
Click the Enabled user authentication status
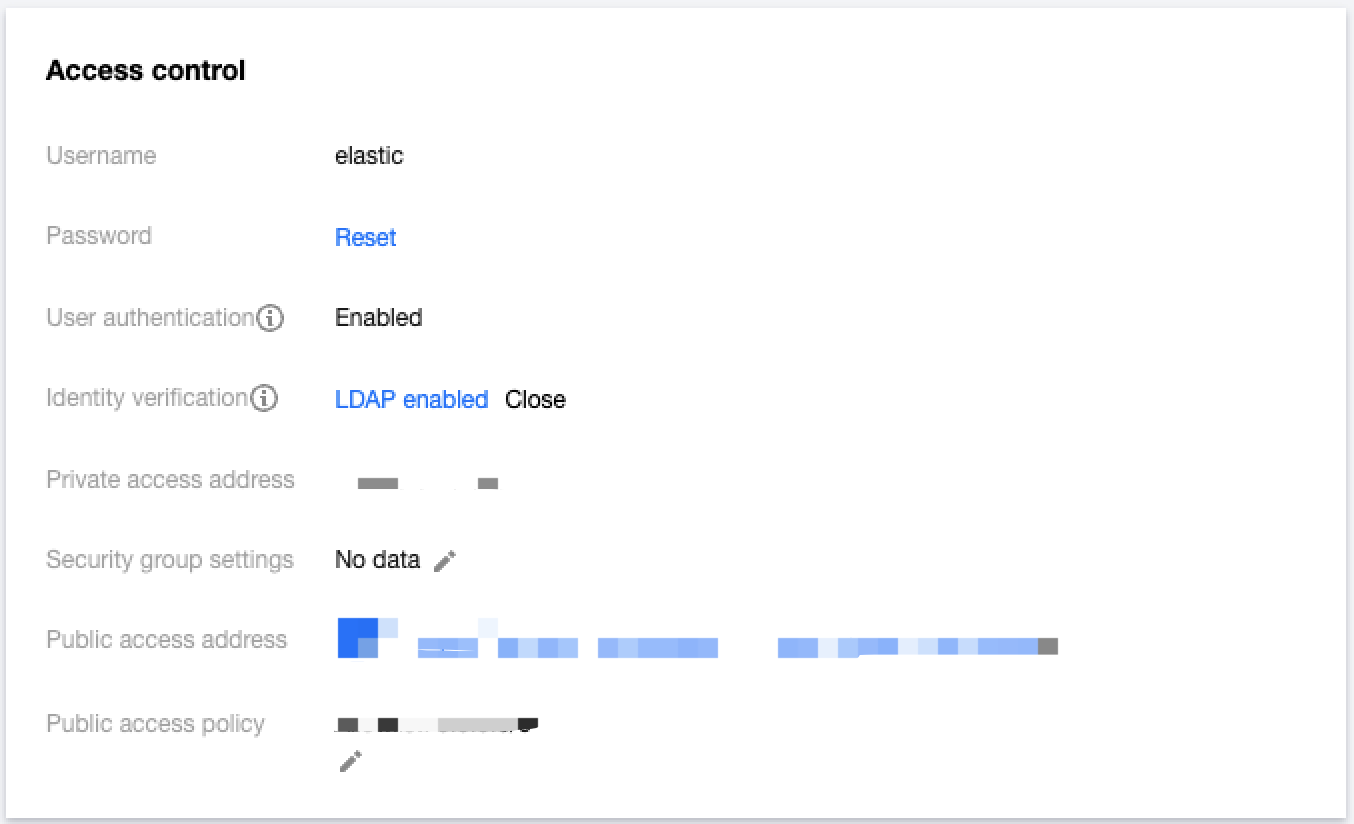(x=378, y=318)
